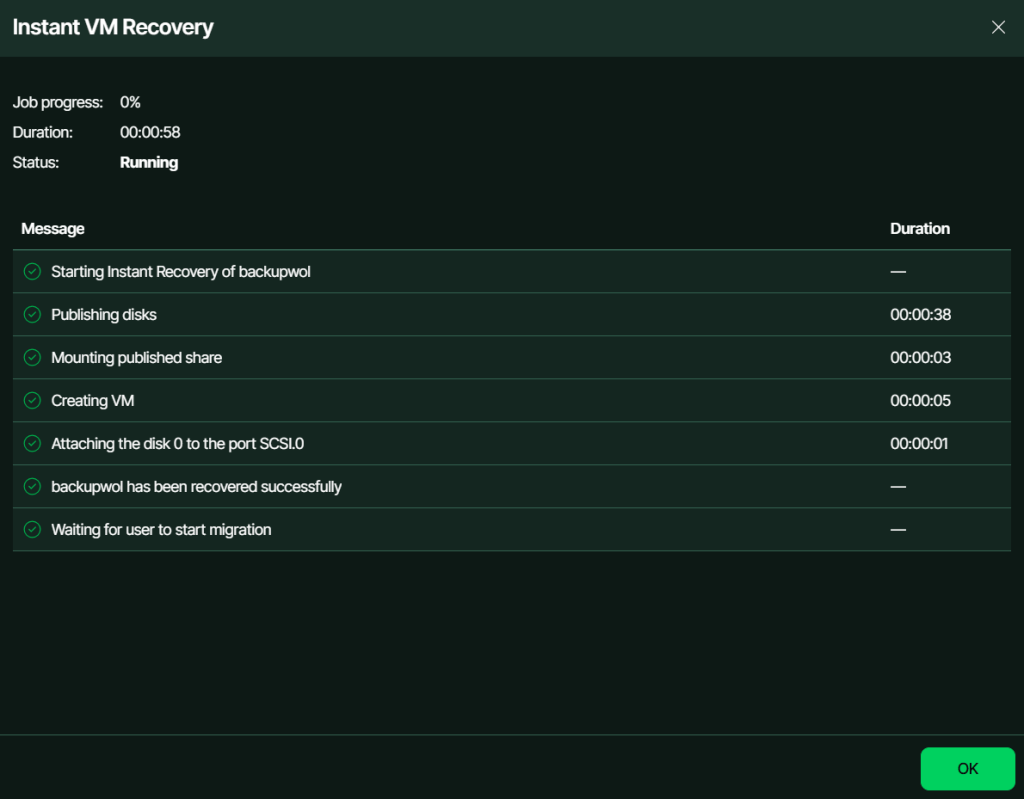The image size is (1024, 799).
Task: Click the Running status value
Action: 149,163
